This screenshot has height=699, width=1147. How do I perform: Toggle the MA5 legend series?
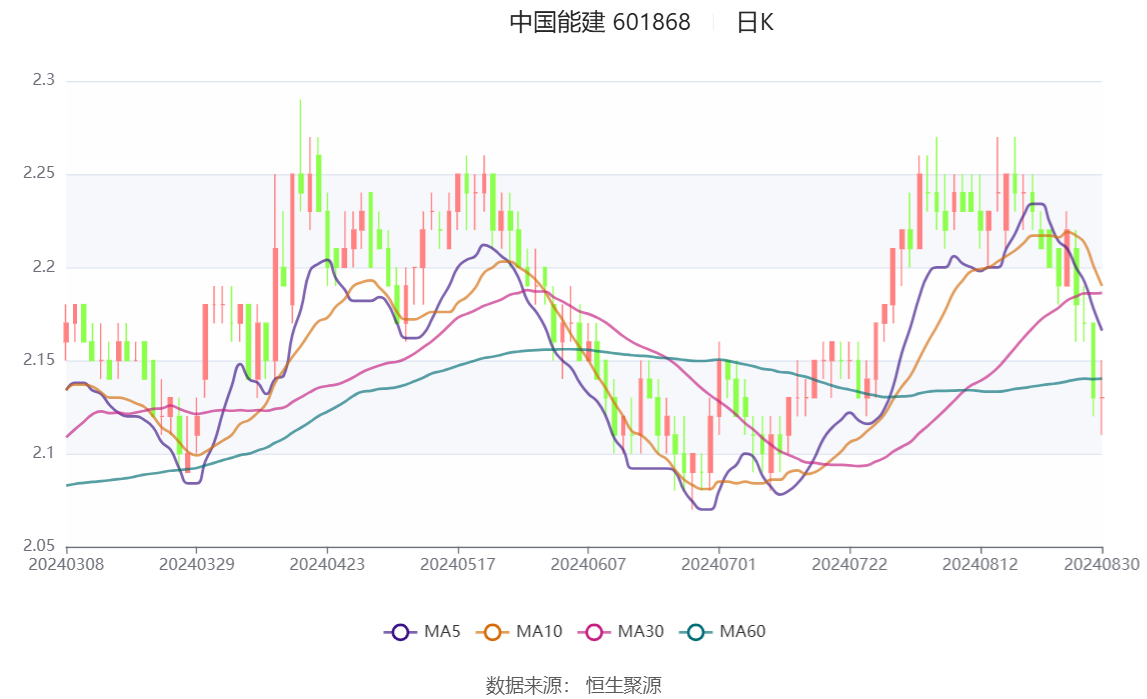422,632
